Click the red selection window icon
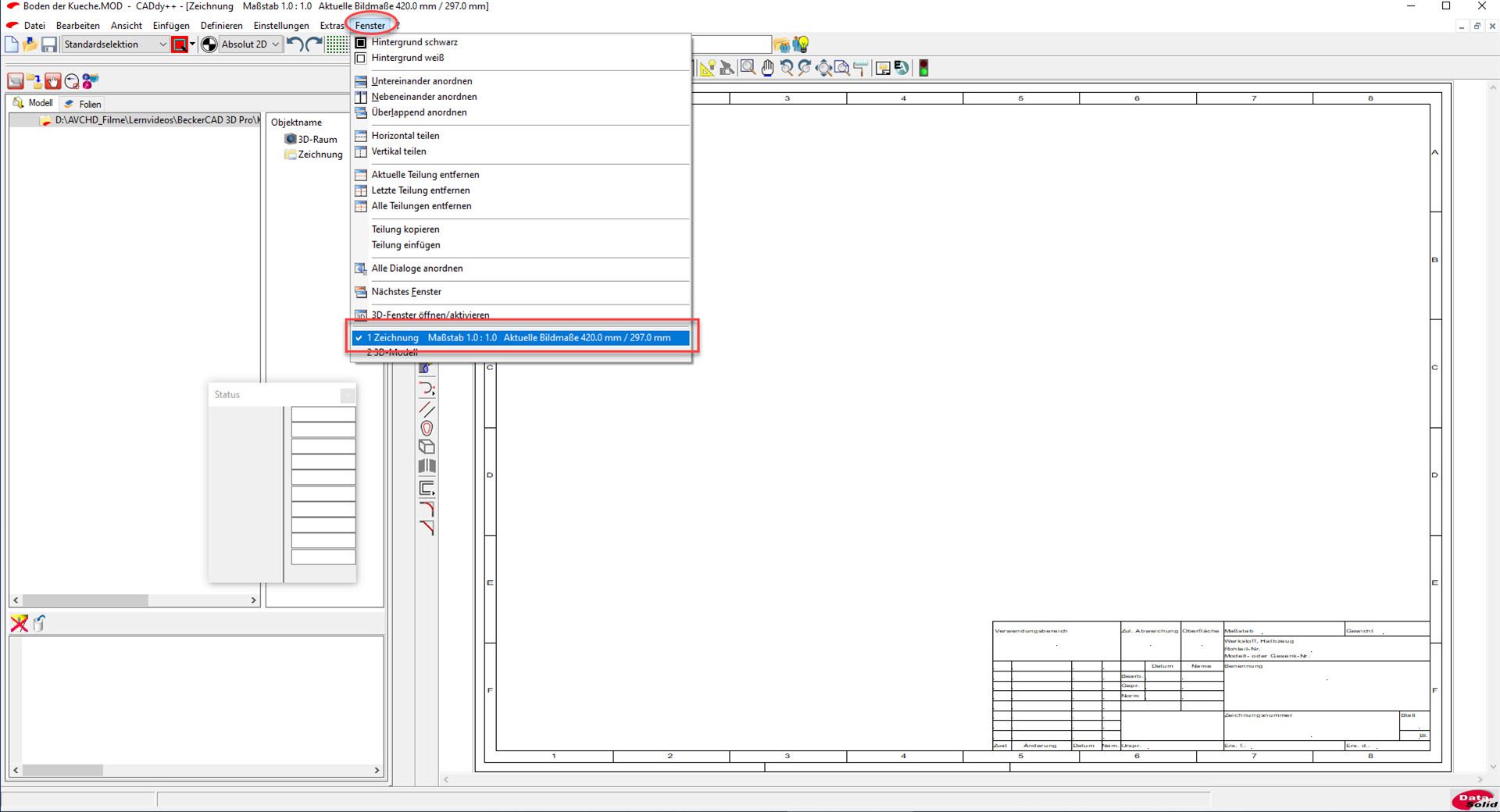The image size is (1500, 812). click(180, 45)
